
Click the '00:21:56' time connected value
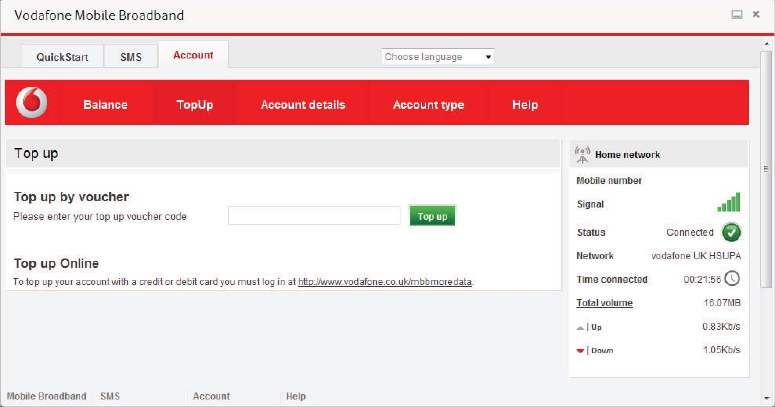point(702,279)
